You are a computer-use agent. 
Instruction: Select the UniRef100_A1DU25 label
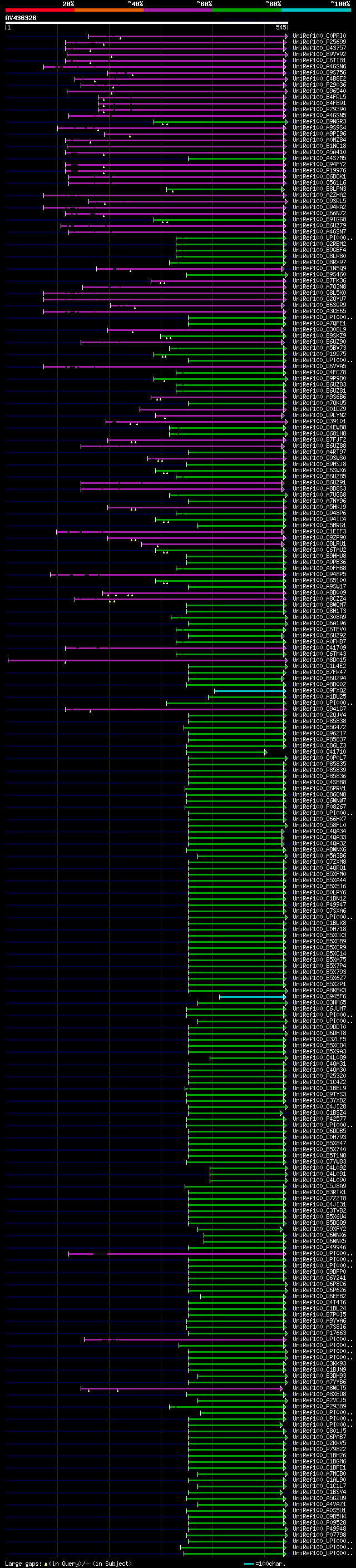coord(319,697)
